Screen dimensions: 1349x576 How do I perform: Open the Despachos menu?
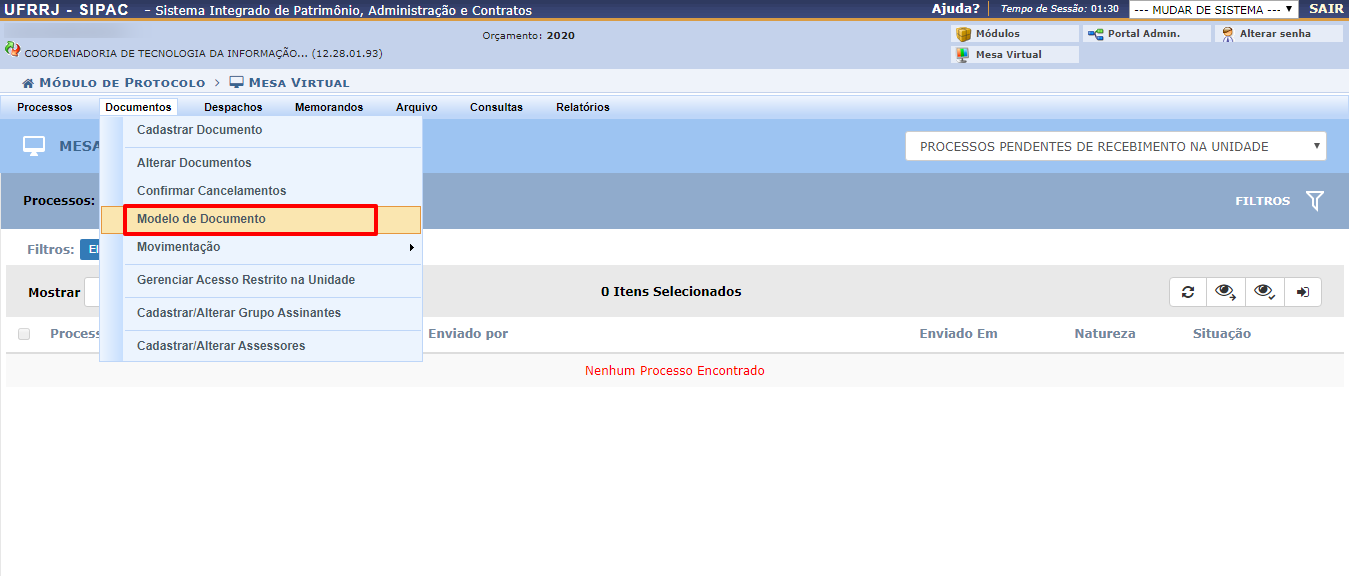[233, 107]
